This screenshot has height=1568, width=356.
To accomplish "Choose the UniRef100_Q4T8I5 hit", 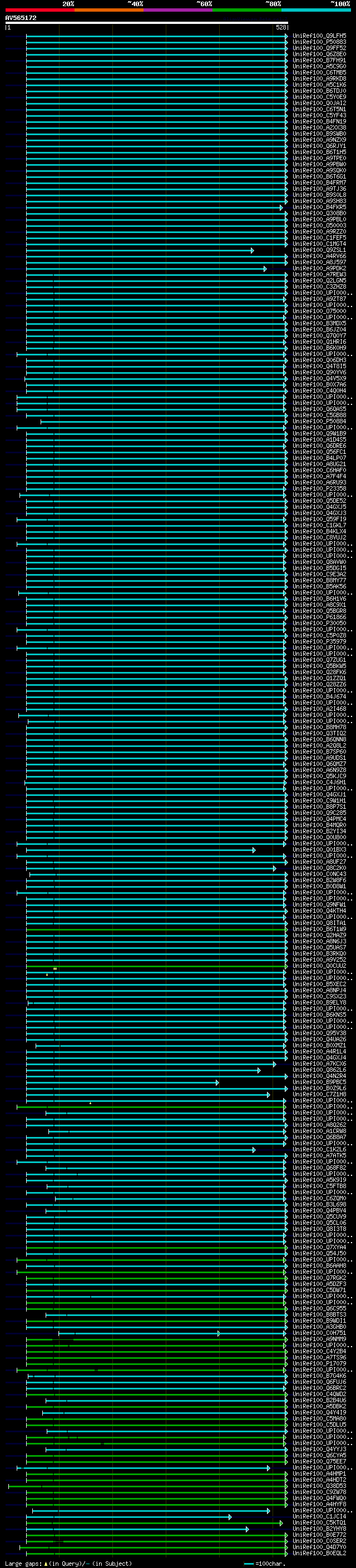I will coord(319,366).
